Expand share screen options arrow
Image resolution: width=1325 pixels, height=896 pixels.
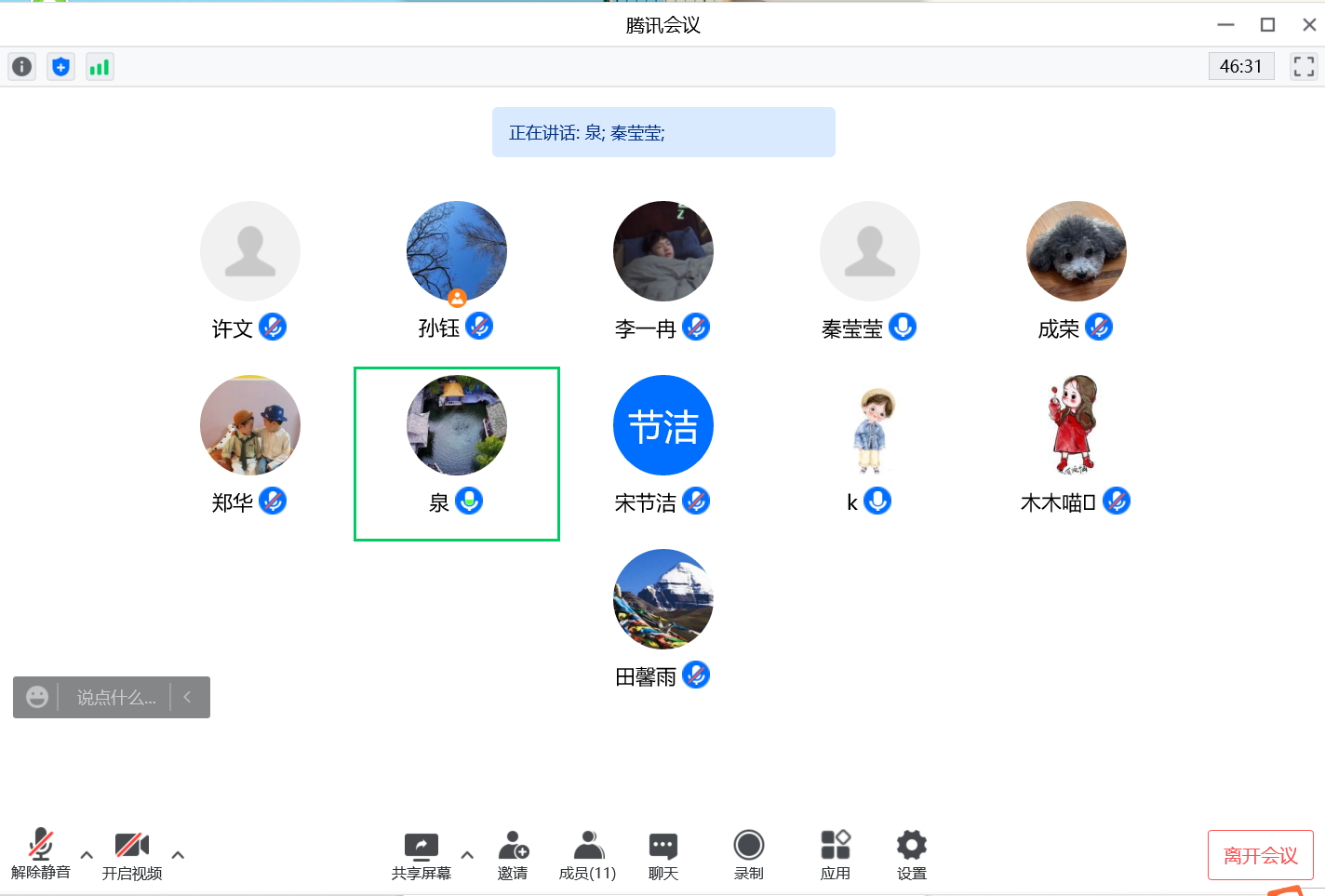point(467,855)
